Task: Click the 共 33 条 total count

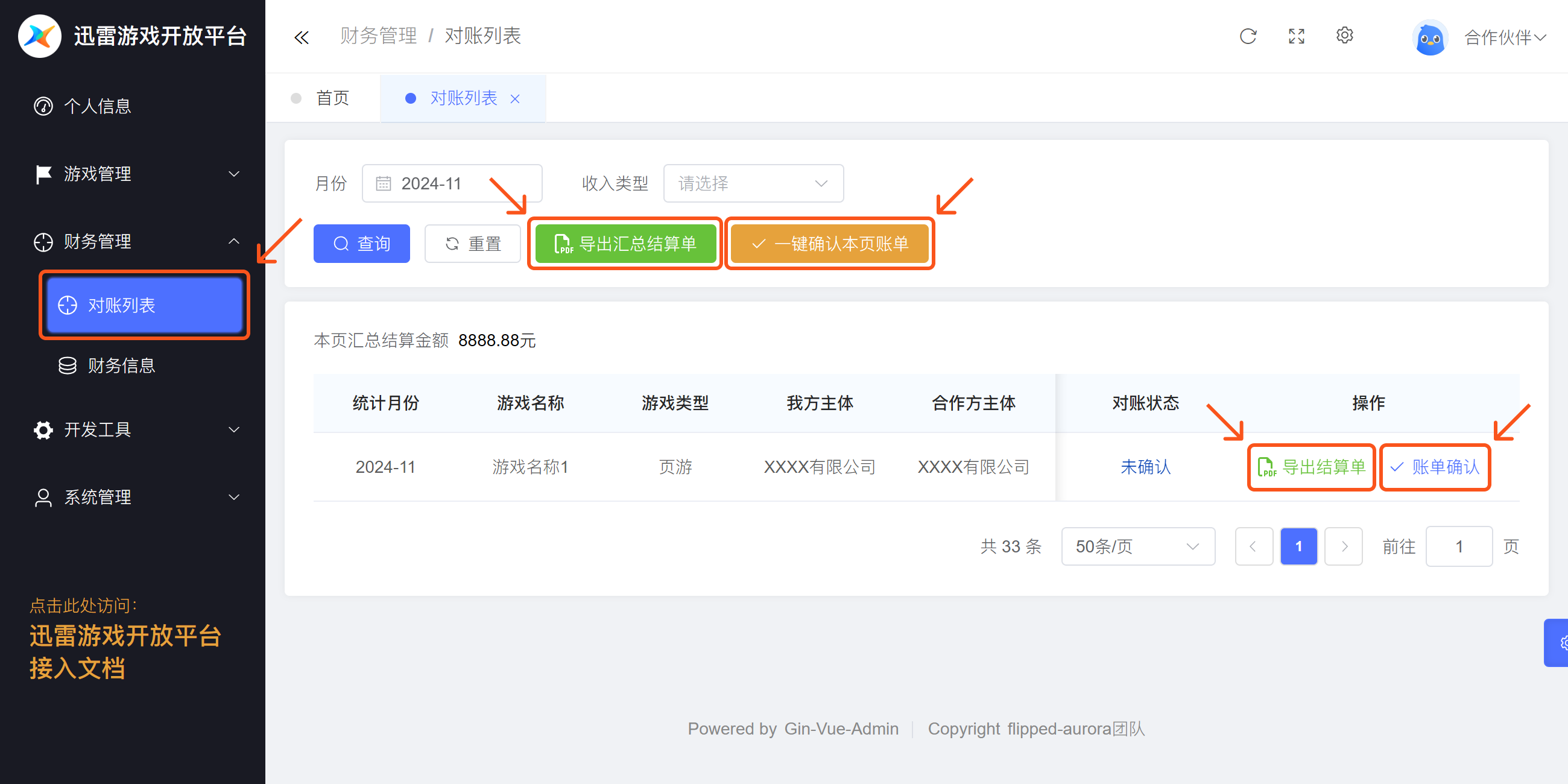Action: tap(1010, 546)
